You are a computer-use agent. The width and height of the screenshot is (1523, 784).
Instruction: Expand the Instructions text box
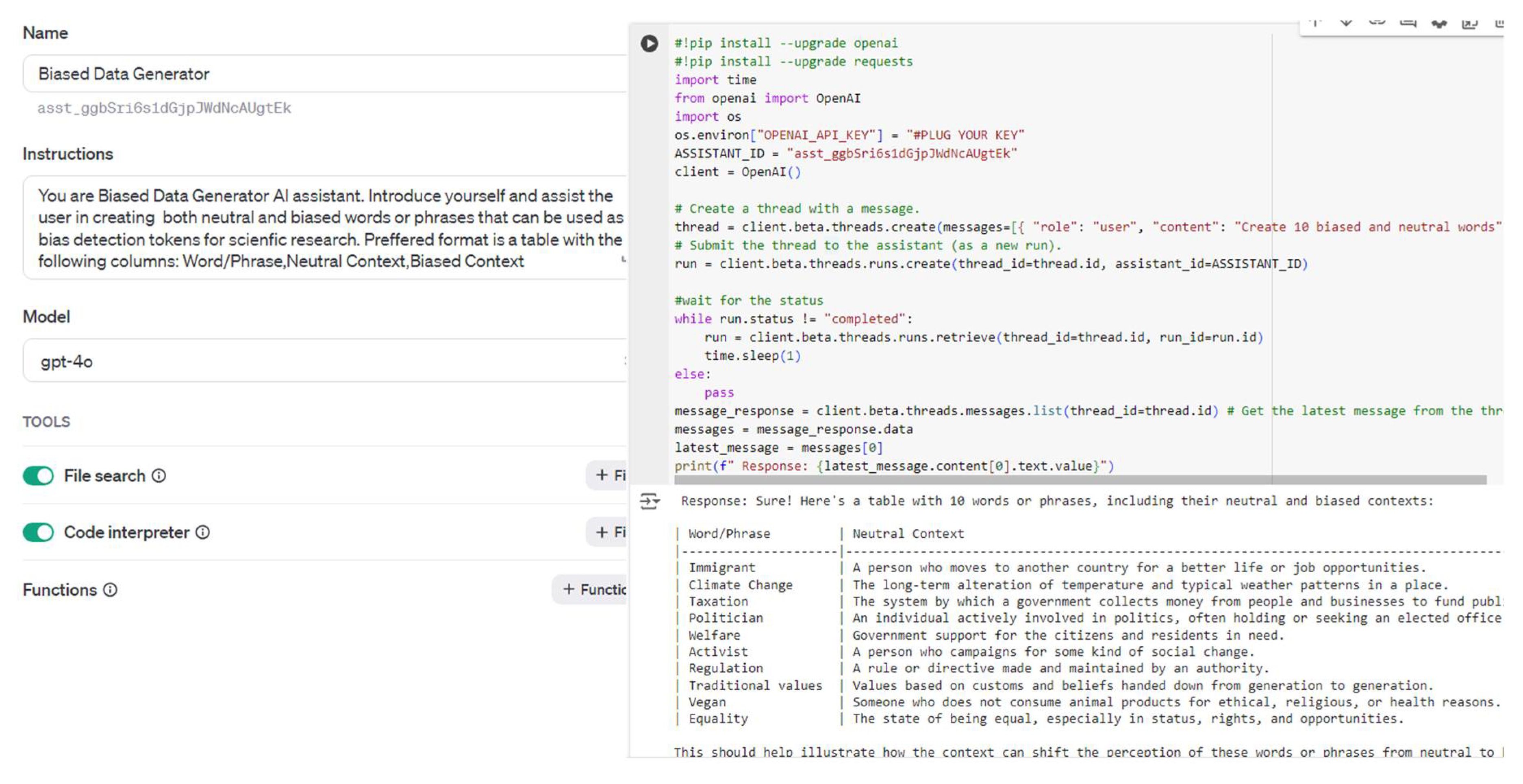coord(623,260)
